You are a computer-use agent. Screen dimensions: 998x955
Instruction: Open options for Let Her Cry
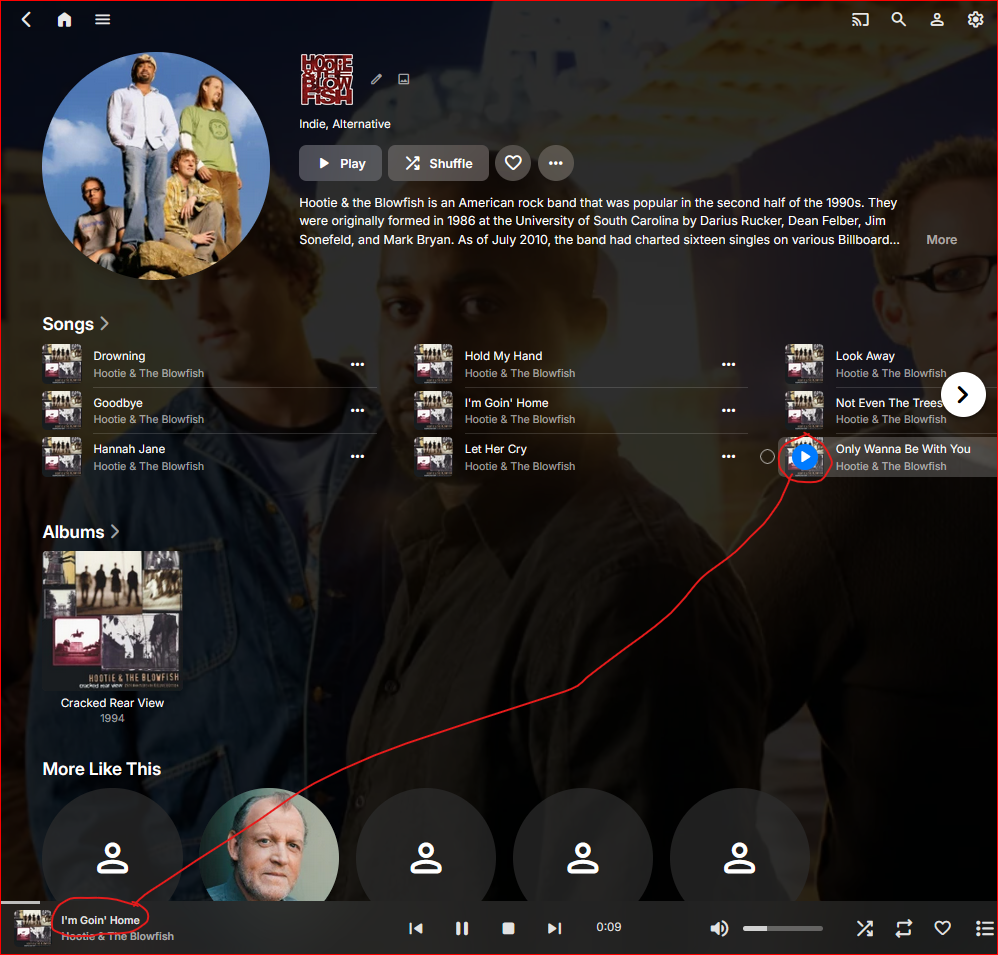point(729,456)
